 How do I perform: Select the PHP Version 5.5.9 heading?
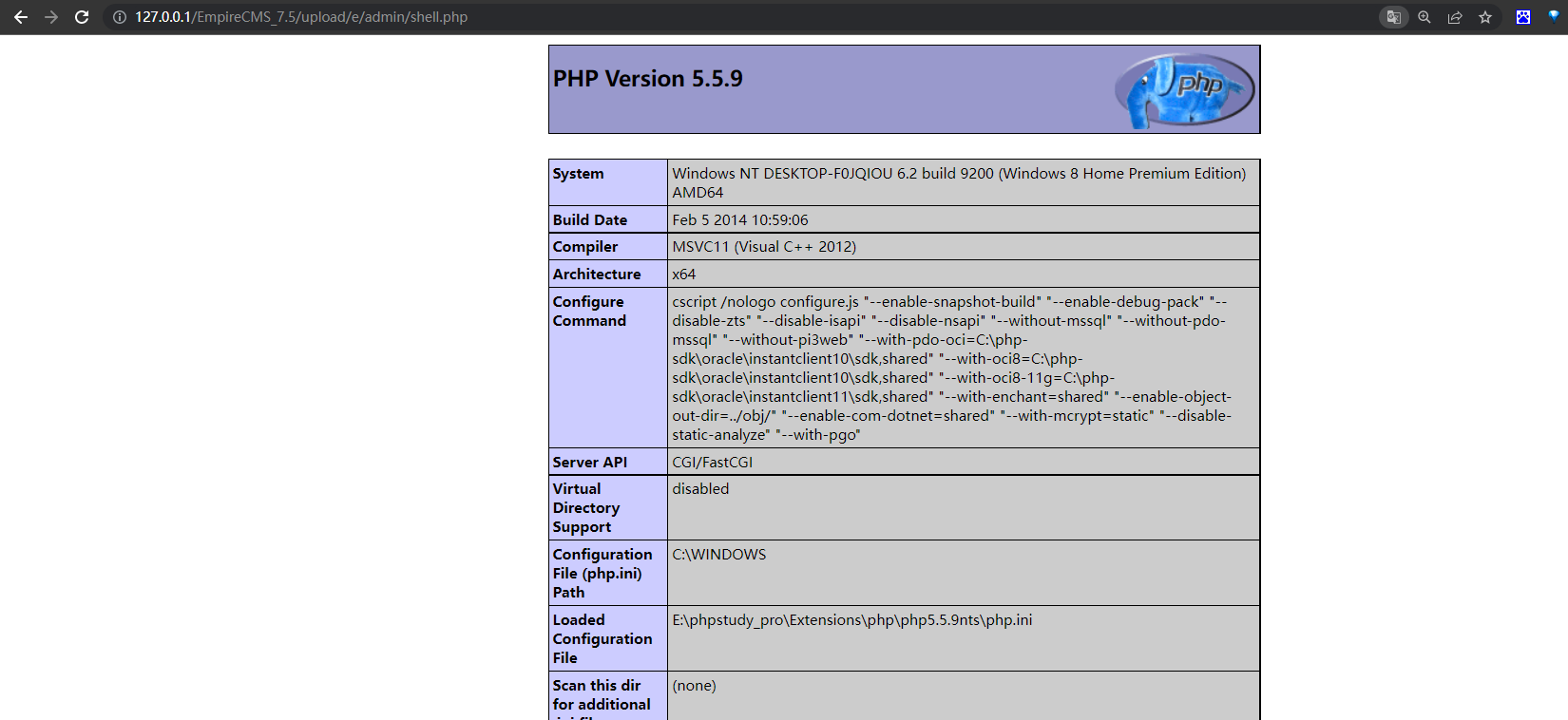point(648,79)
